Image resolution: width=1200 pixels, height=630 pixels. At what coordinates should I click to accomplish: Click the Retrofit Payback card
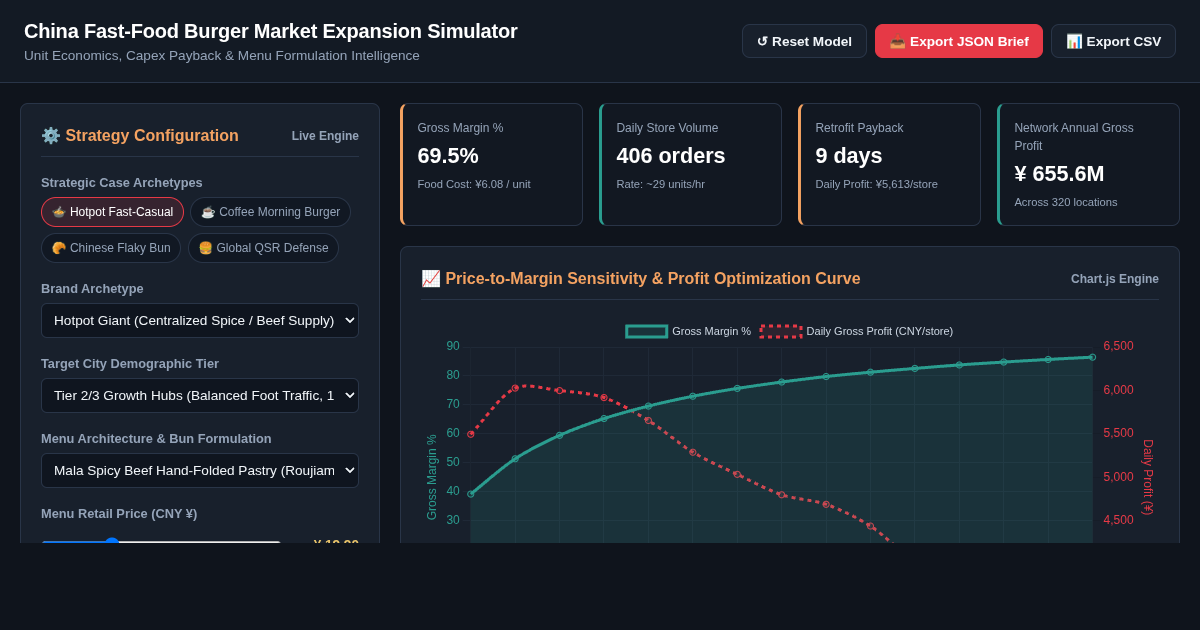(x=889, y=164)
